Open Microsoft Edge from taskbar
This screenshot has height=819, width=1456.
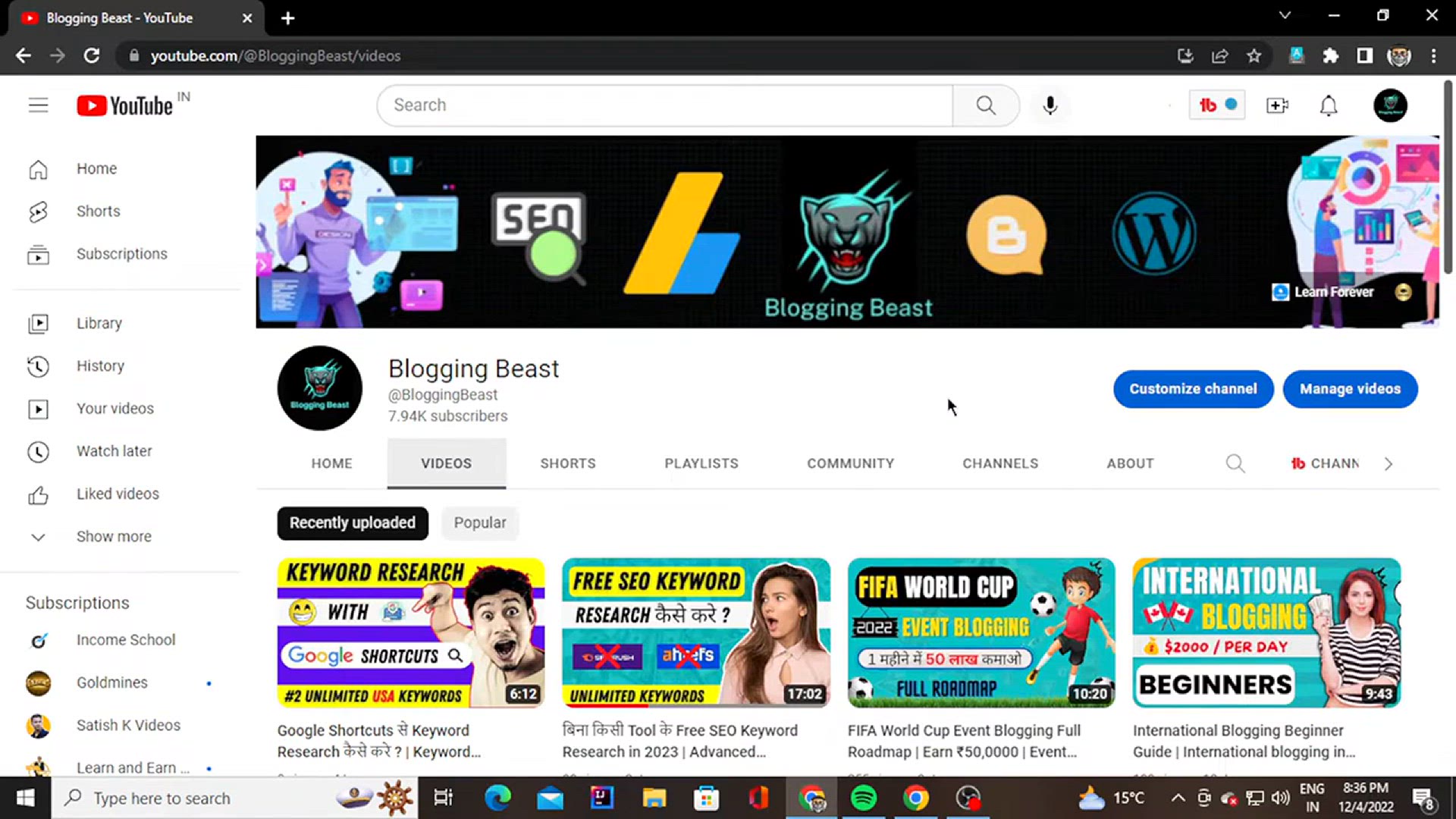click(497, 798)
